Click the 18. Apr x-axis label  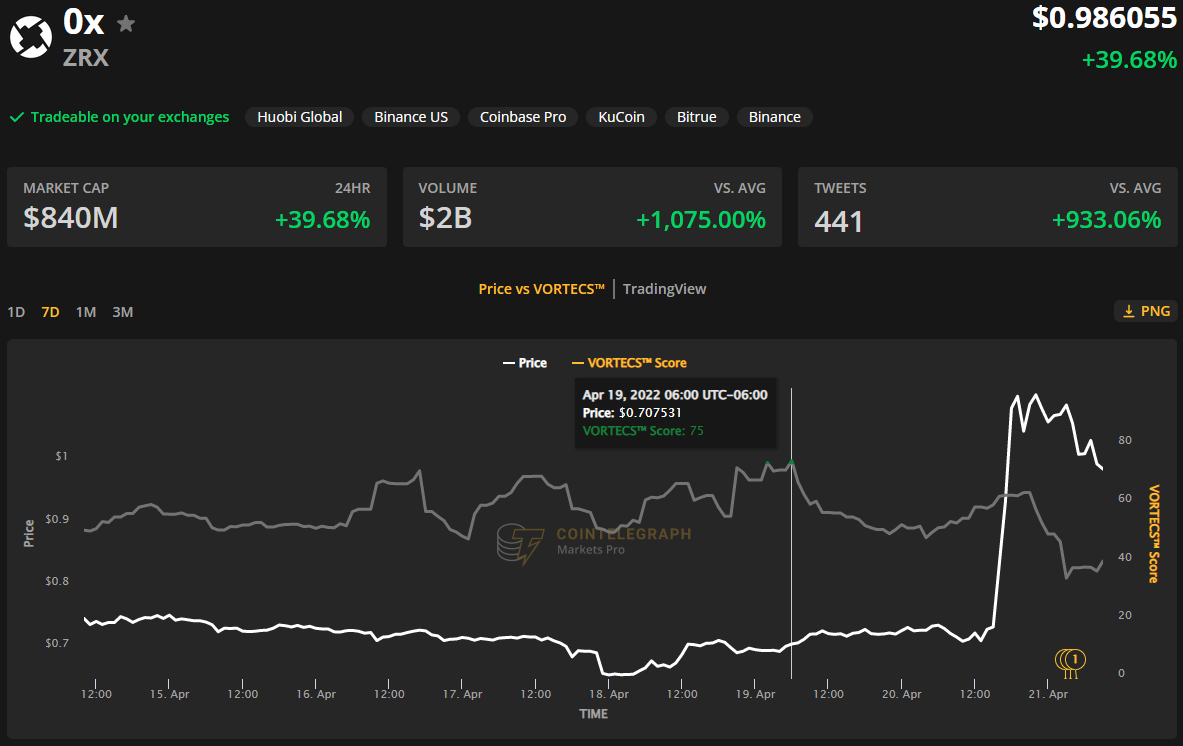(609, 694)
